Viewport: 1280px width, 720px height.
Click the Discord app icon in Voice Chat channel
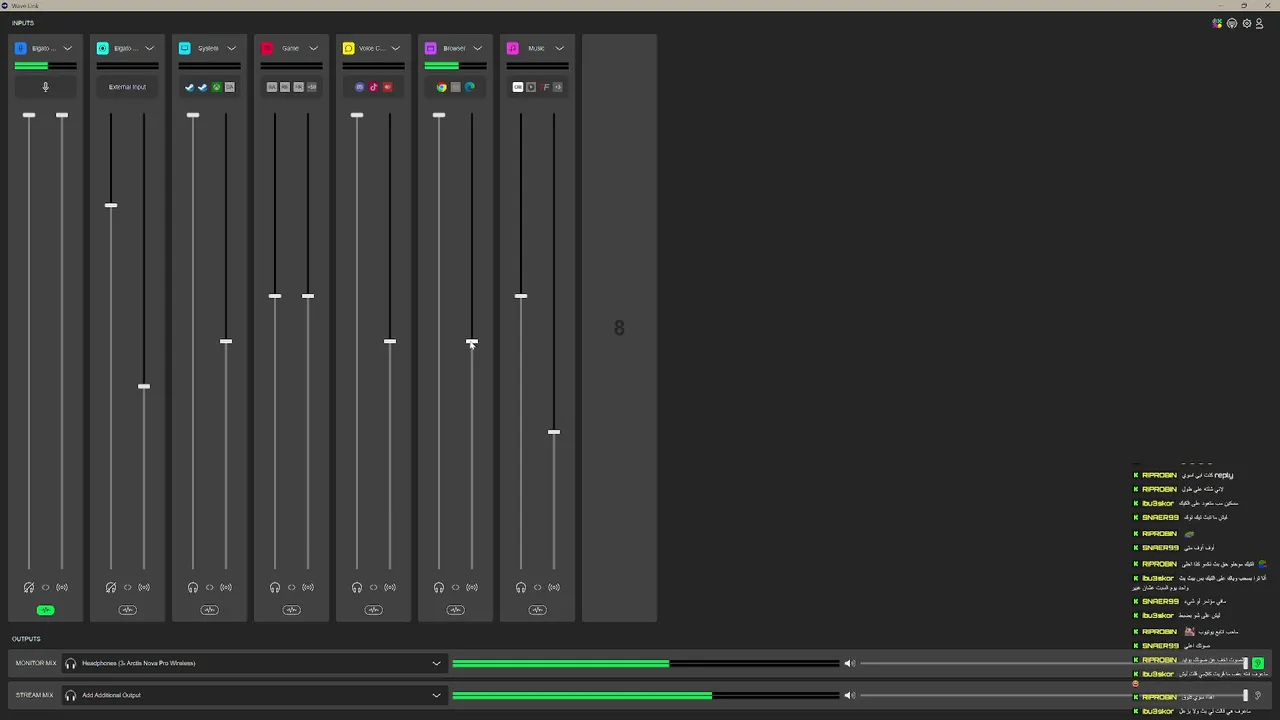(360, 87)
